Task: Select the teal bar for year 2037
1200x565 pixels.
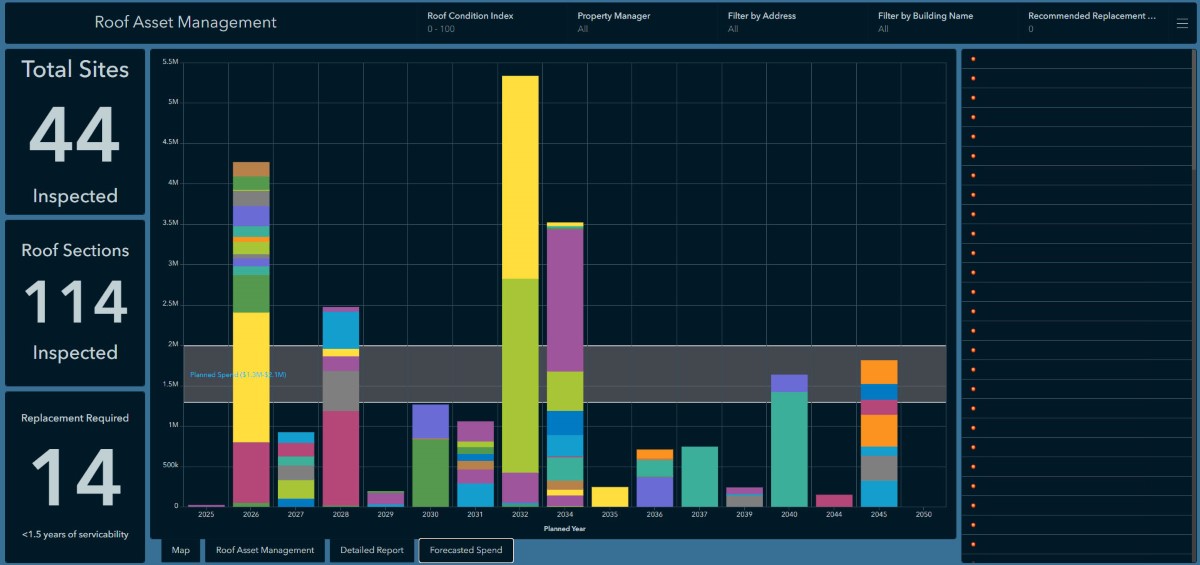Action: pyautogui.click(x=700, y=476)
